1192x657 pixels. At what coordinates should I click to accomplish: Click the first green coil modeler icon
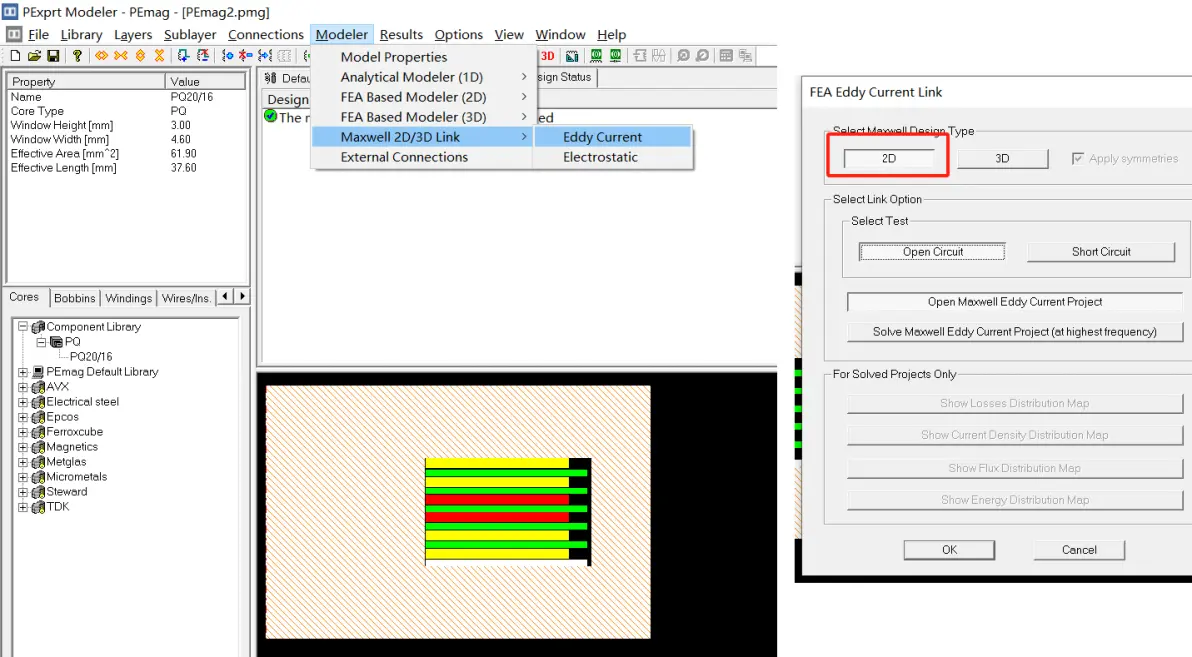(596, 56)
